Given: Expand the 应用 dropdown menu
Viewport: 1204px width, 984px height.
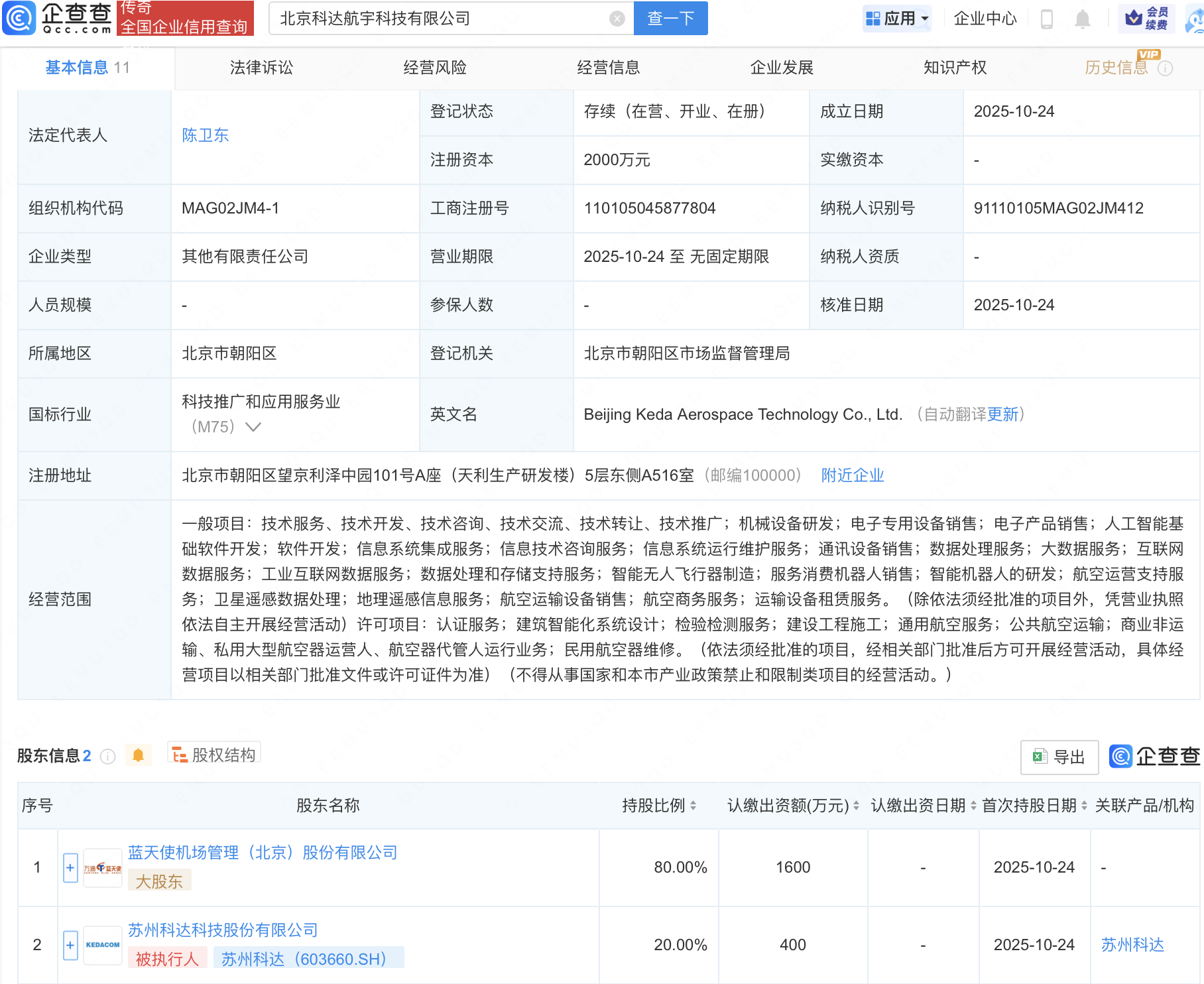Looking at the screenshot, I should point(898,19).
